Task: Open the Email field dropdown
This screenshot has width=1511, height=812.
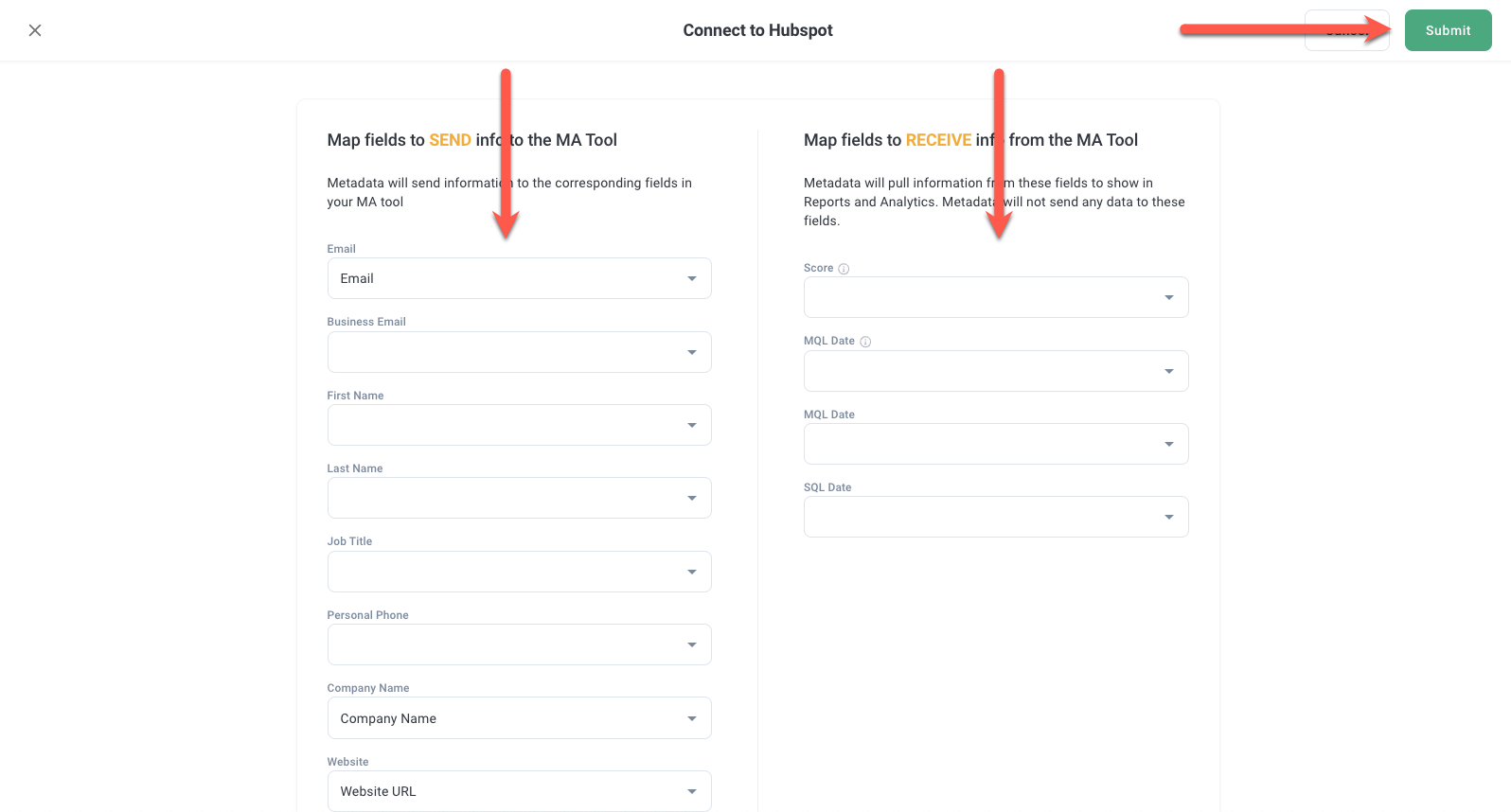Action: tap(519, 278)
